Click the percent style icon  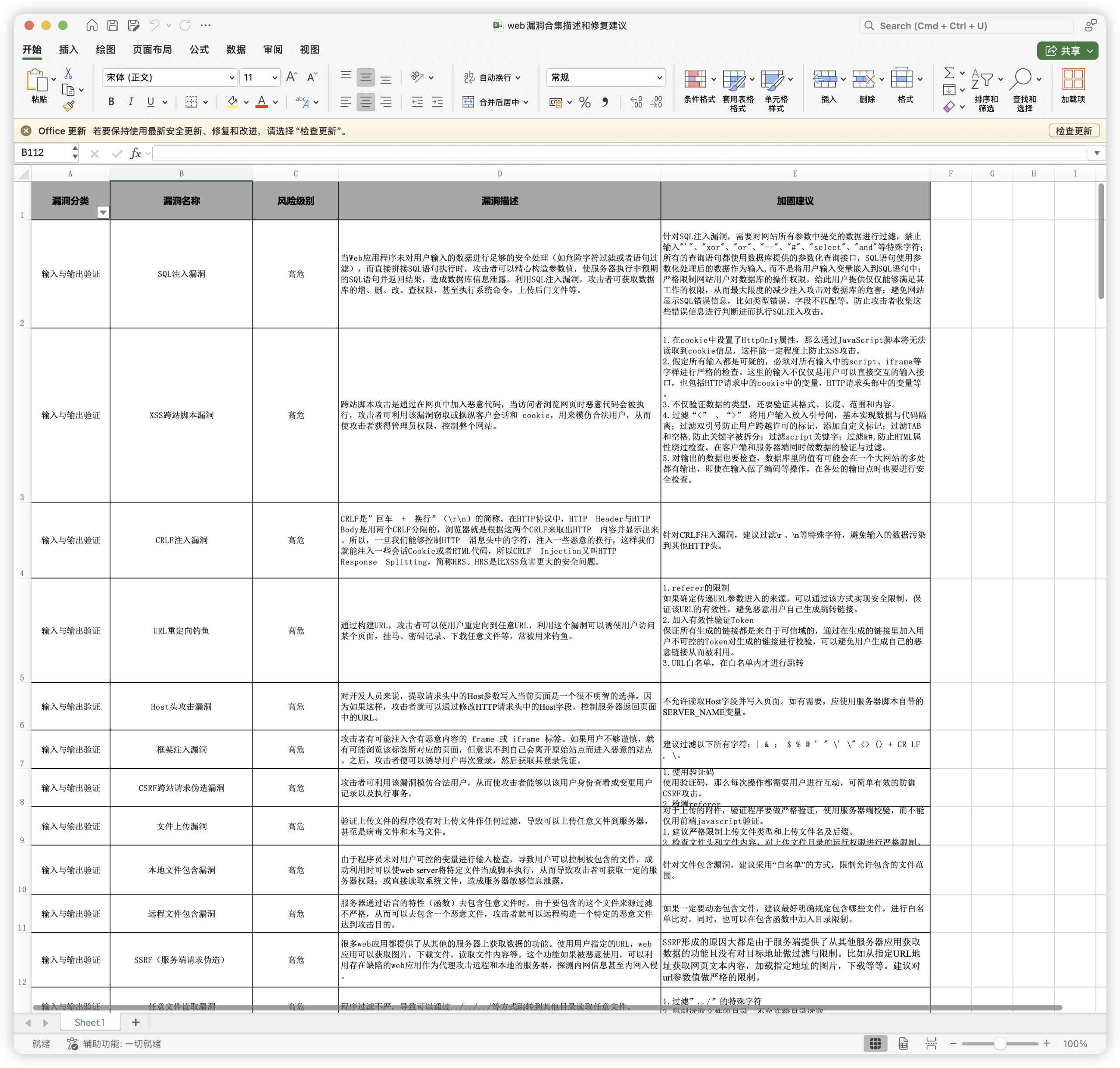click(x=585, y=102)
